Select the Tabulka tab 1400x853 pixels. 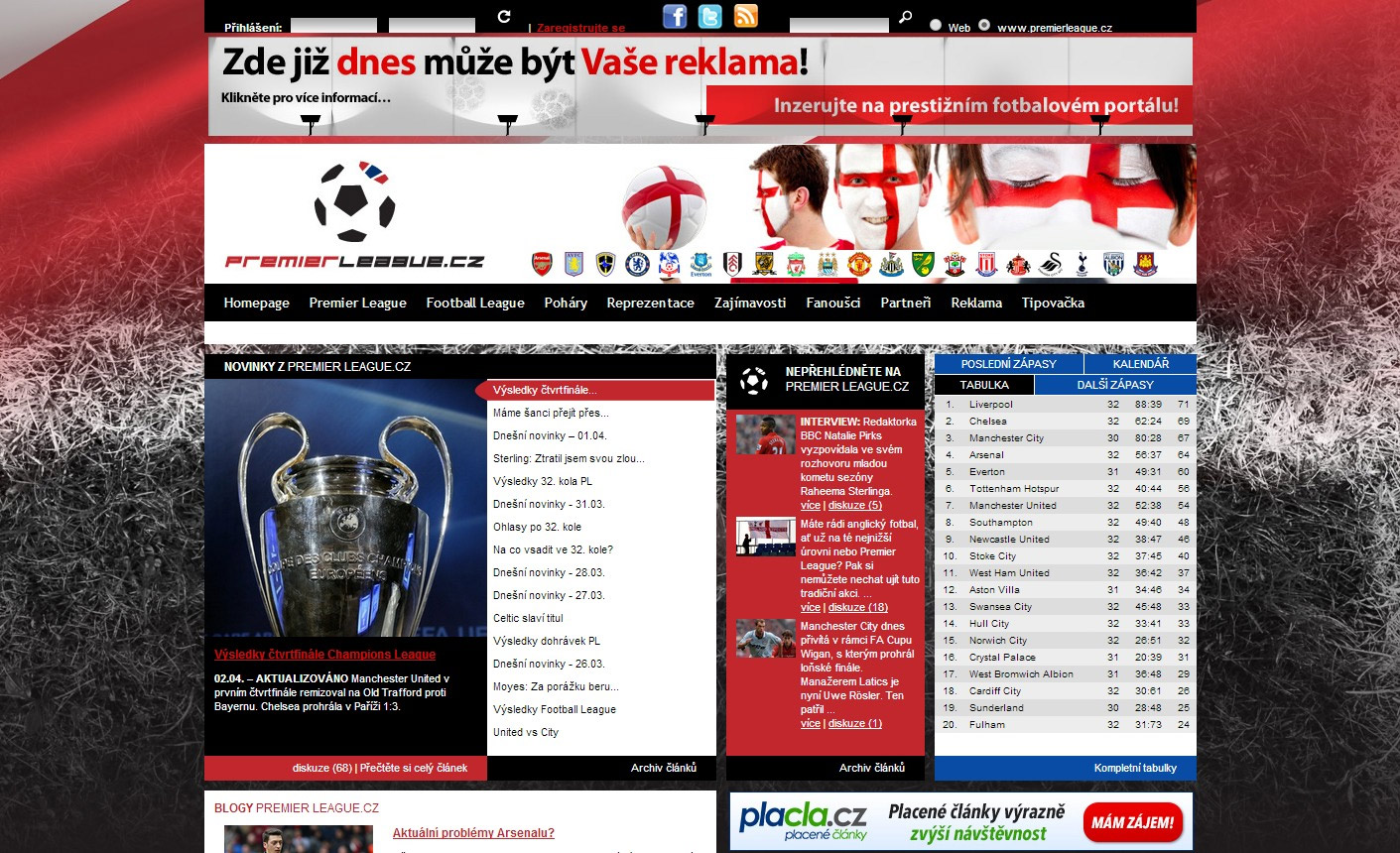(984, 385)
